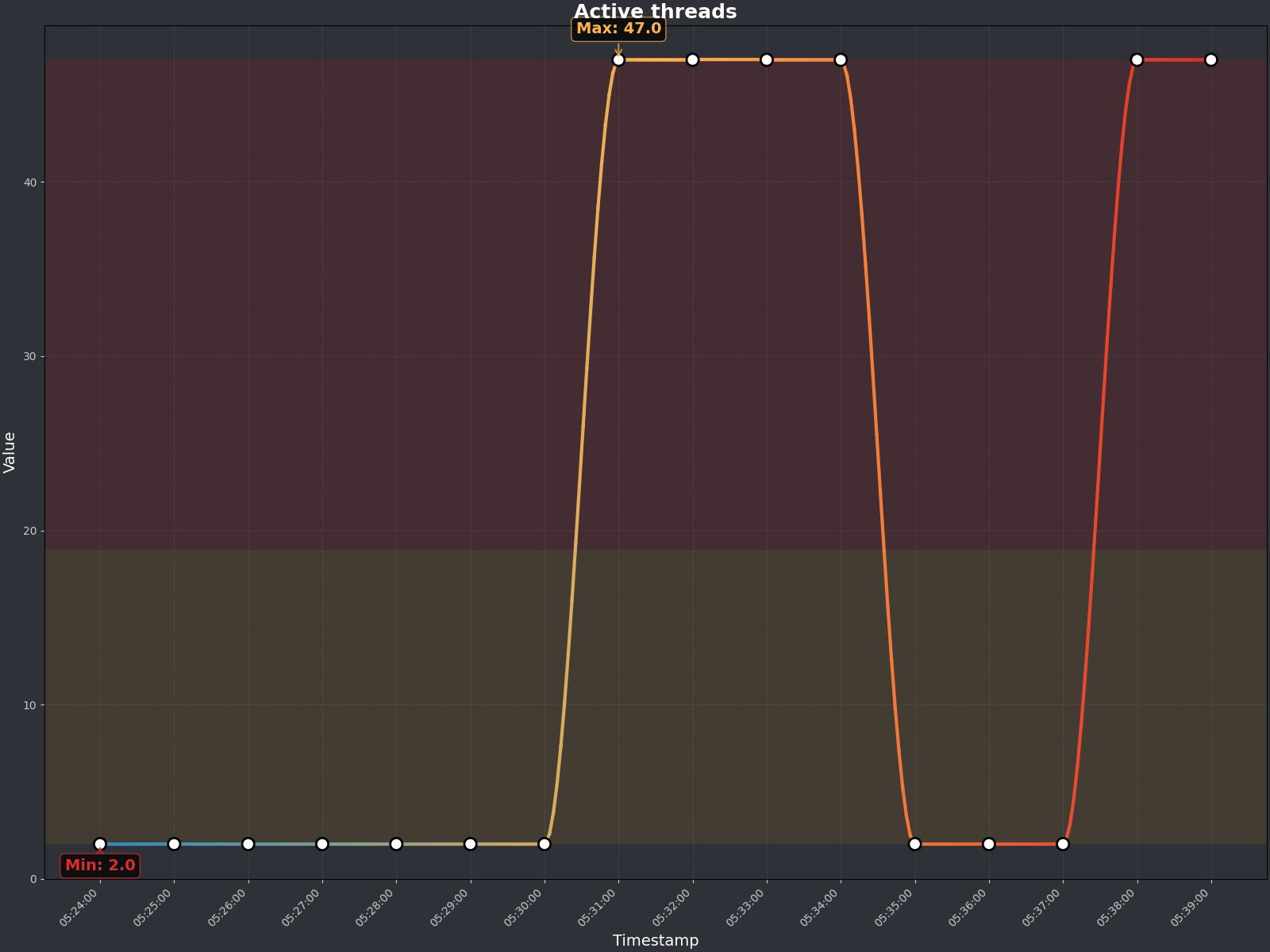
Task: Click the data point at 05:24:00
Action: [x=100, y=844]
